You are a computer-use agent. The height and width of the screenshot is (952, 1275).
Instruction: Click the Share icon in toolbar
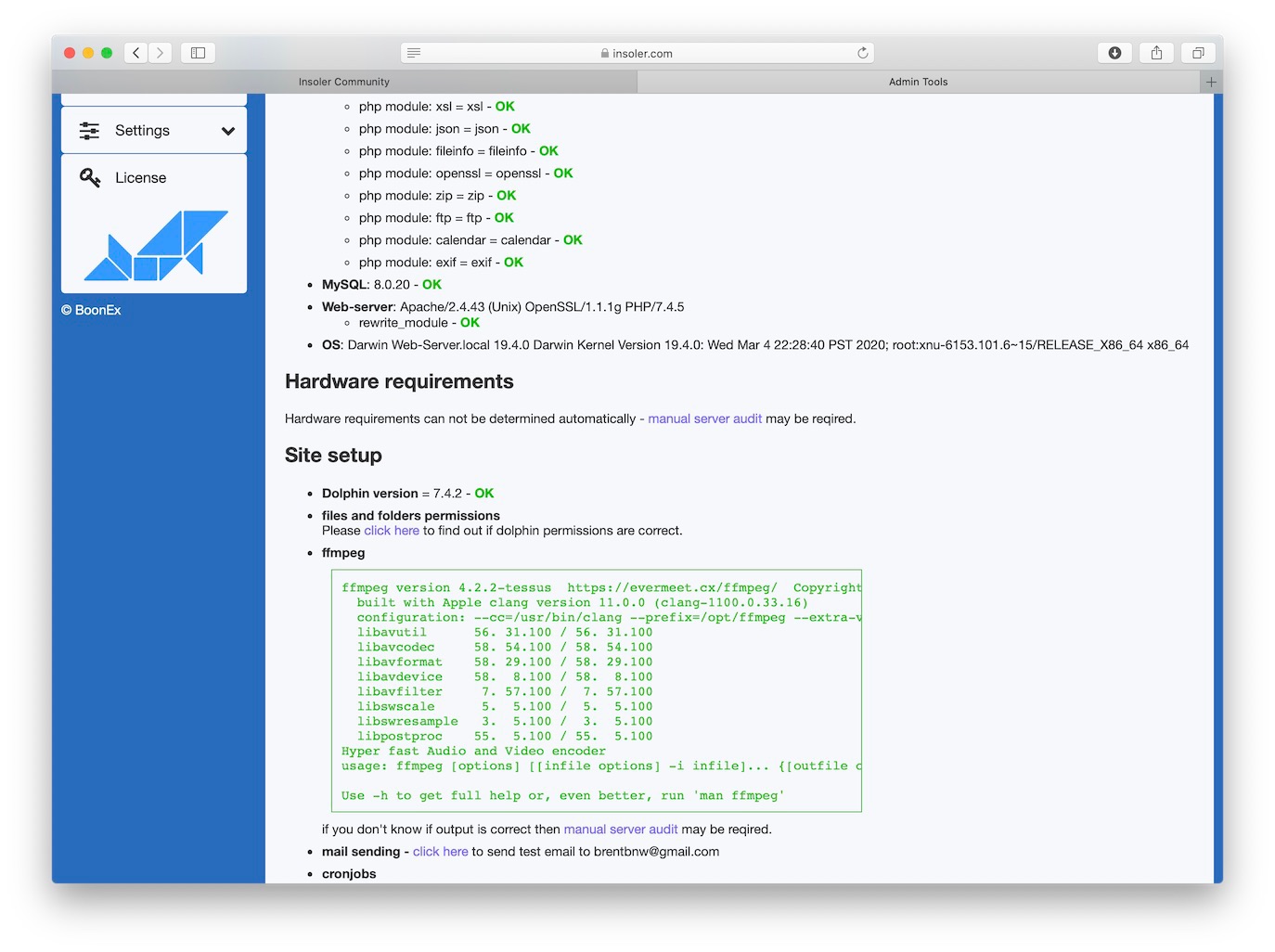click(x=1156, y=53)
